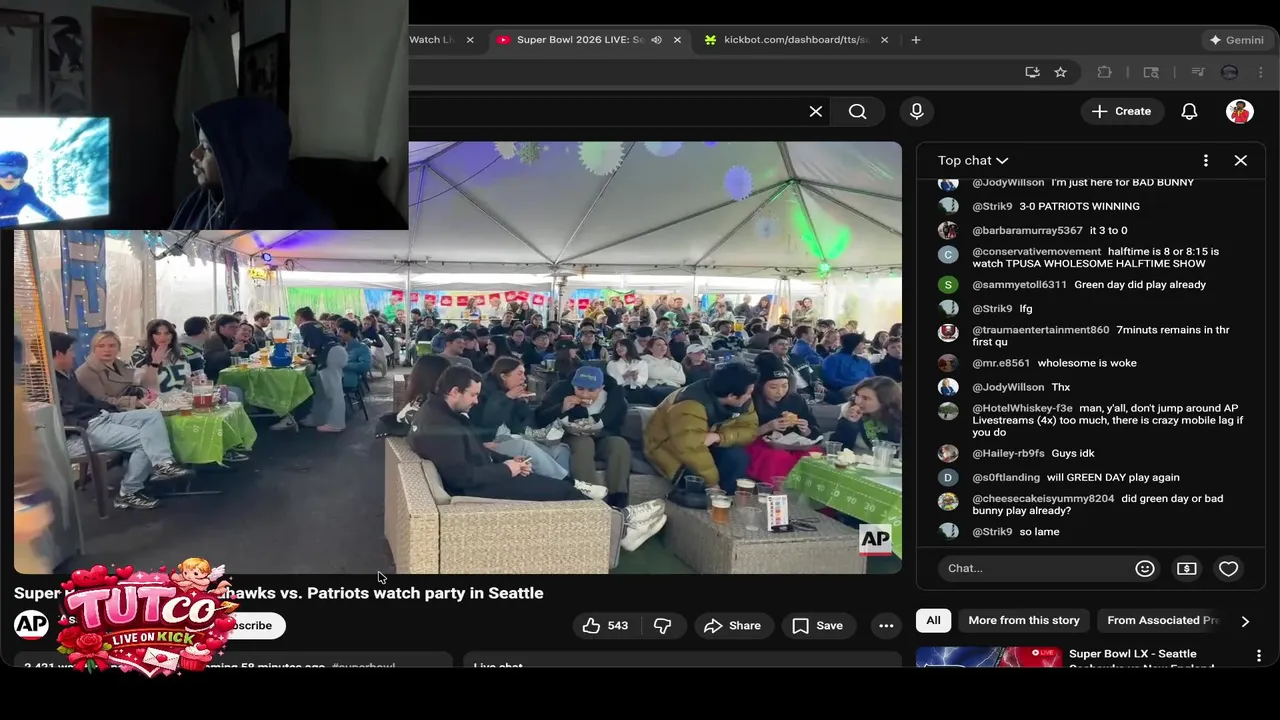Click the Super Bowl LX video thumbnail
This screenshot has width=1280, height=720.
coord(989,657)
